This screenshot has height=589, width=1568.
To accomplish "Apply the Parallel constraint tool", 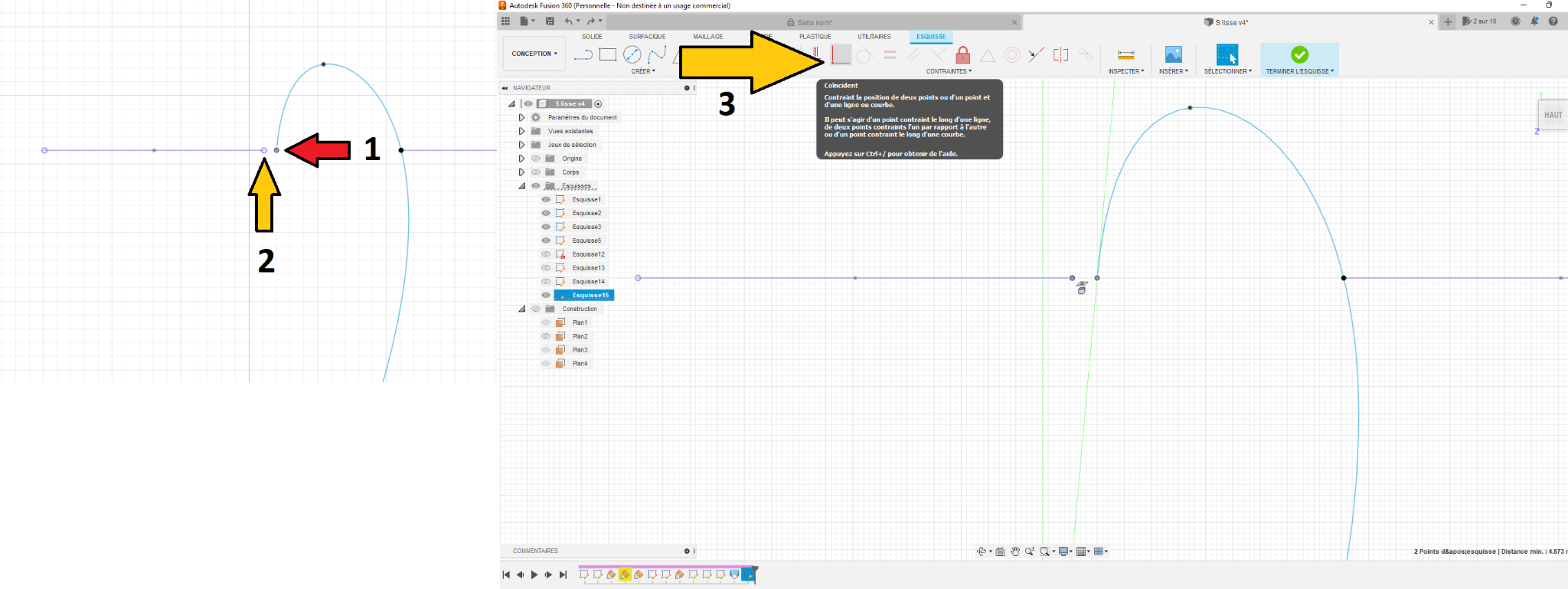I will [x=914, y=54].
